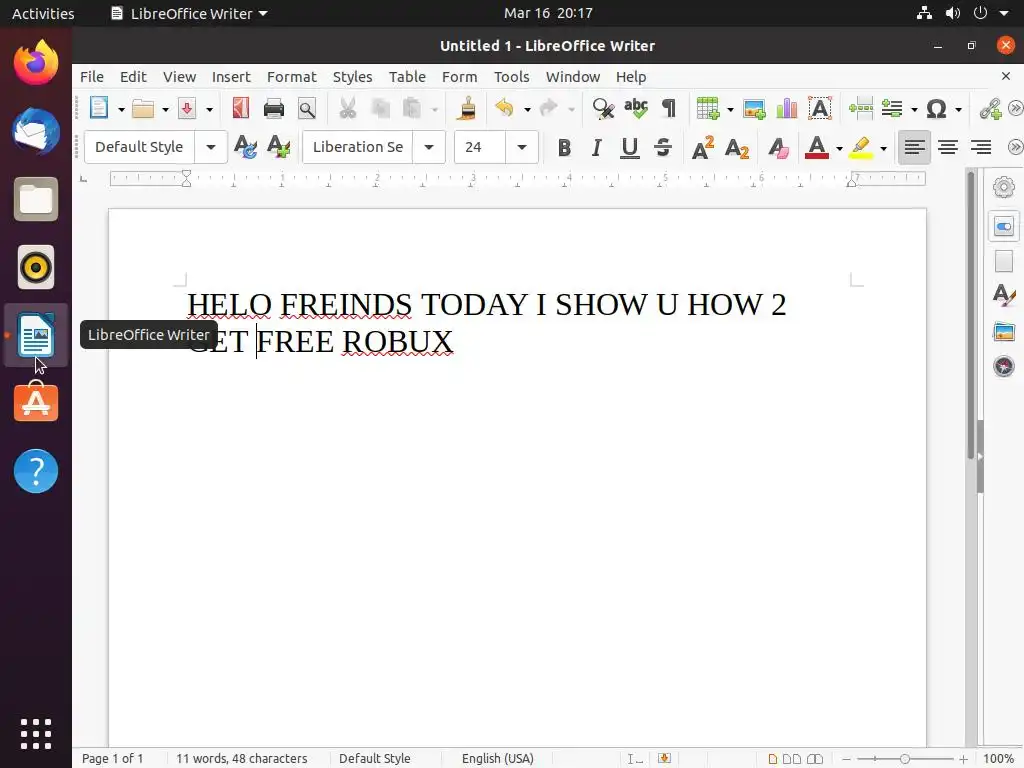Click the New document icon
The image size is (1024, 768).
point(99,108)
